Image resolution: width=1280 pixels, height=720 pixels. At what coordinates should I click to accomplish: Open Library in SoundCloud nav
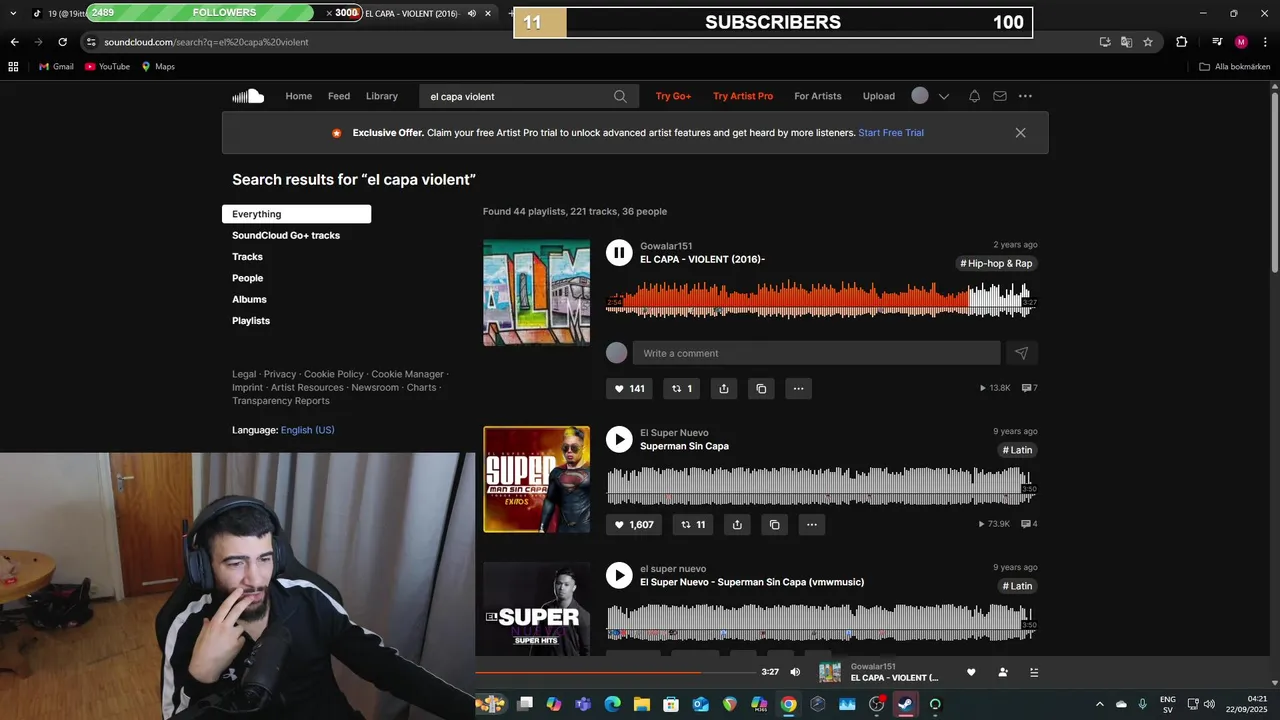click(x=382, y=96)
